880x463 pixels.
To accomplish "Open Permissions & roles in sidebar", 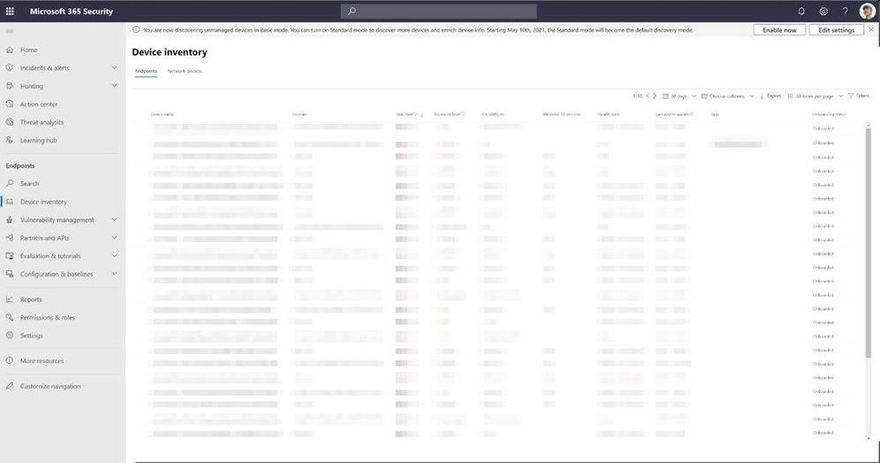I will click(x=47, y=318).
